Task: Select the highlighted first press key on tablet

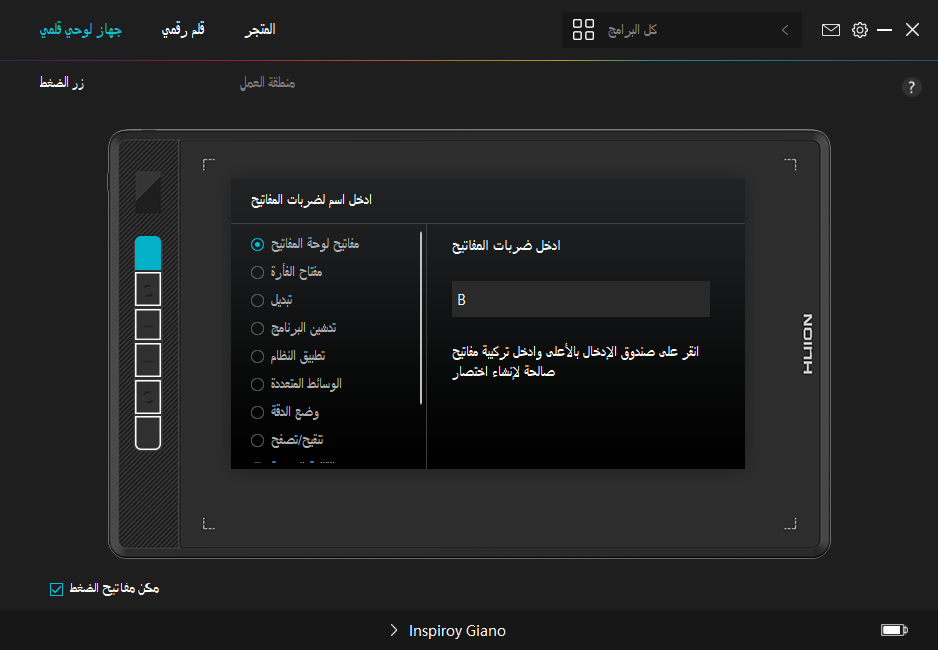Action: coord(147,252)
